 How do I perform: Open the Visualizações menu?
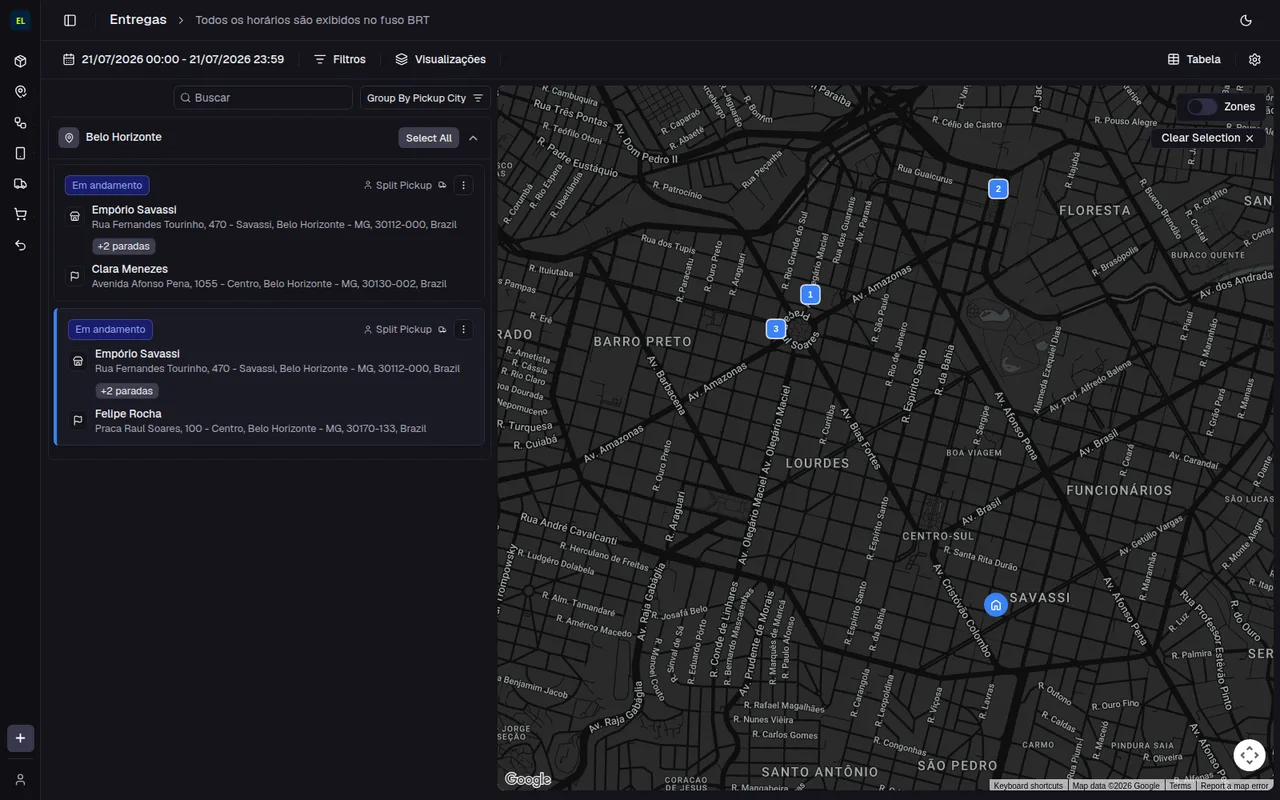441,60
